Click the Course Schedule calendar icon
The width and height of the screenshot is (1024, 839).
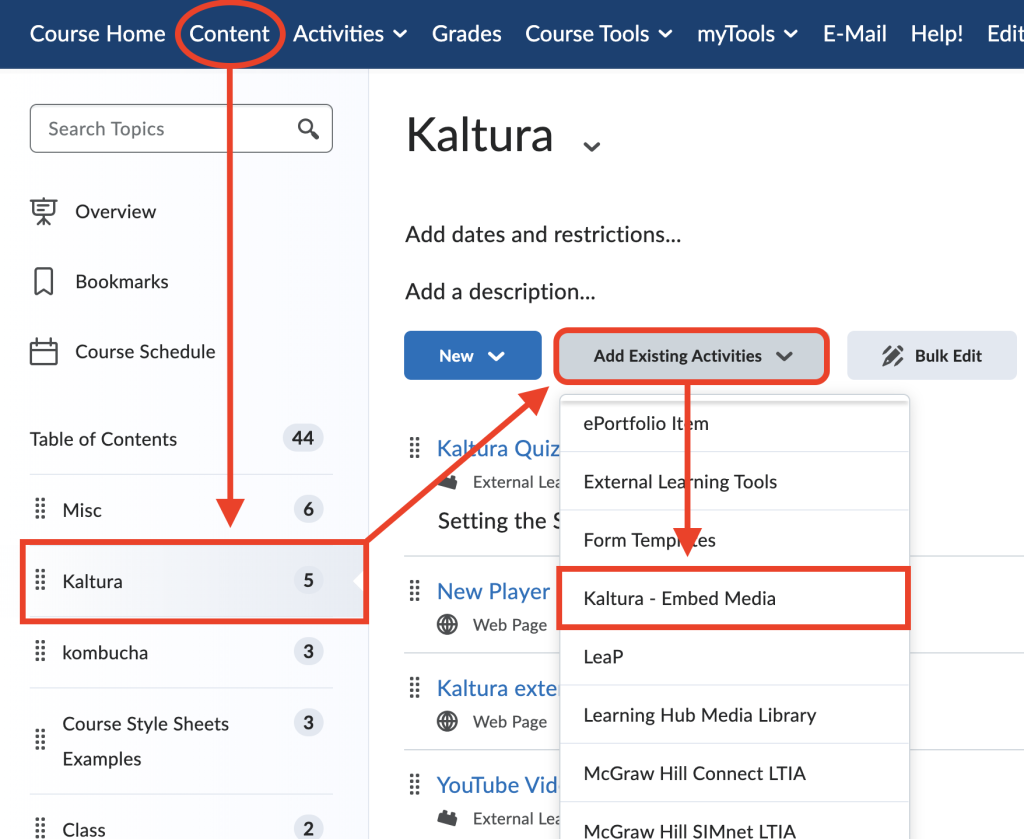tap(44, 351)
